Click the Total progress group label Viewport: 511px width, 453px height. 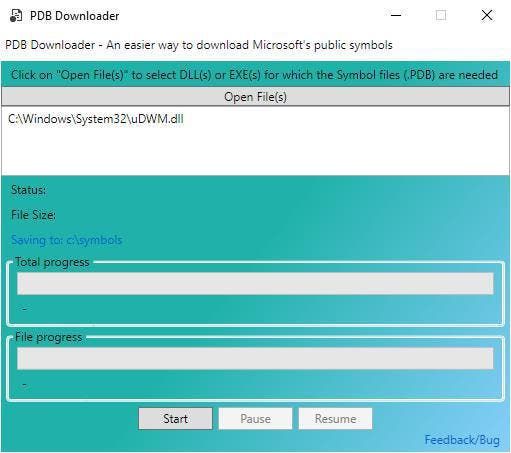tap(52, 262)
